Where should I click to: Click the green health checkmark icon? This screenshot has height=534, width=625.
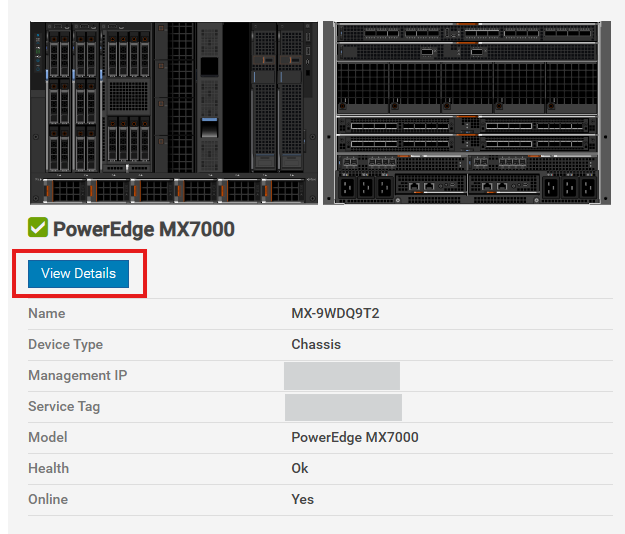[x=38, y=228]
